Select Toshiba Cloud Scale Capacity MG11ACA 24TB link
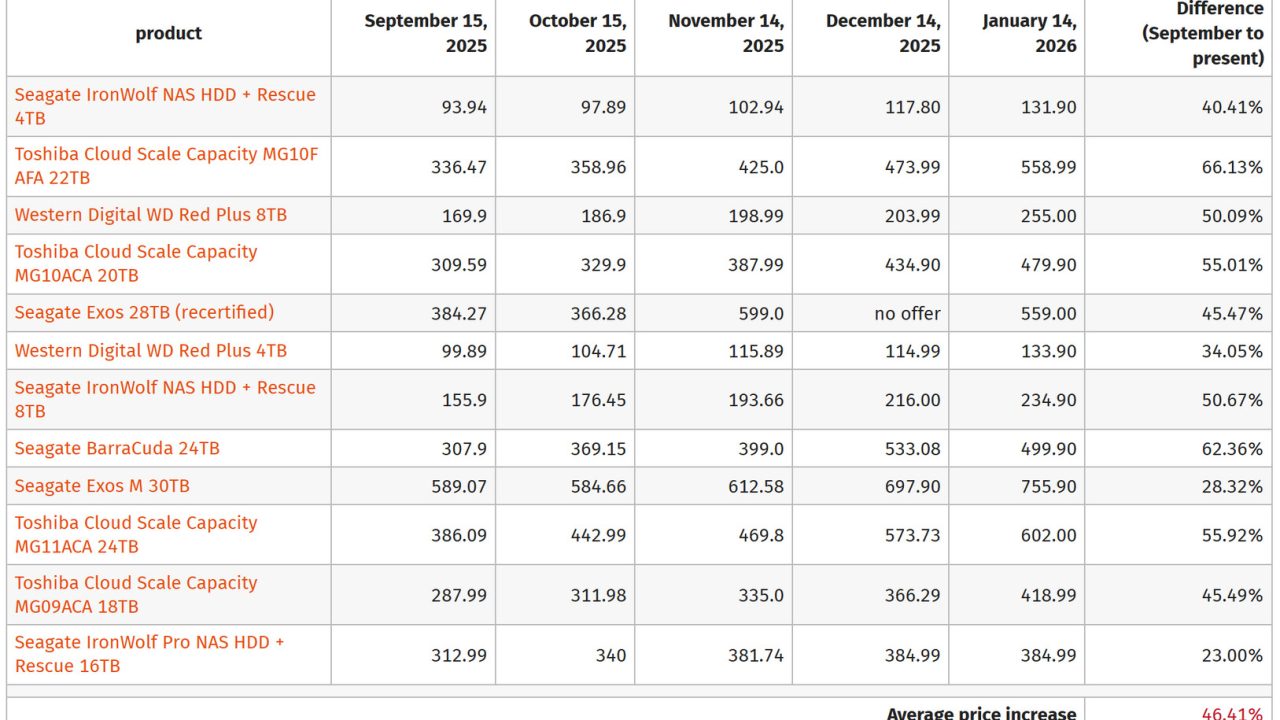This screenshot has height=720, width=1280. point(136,523)
